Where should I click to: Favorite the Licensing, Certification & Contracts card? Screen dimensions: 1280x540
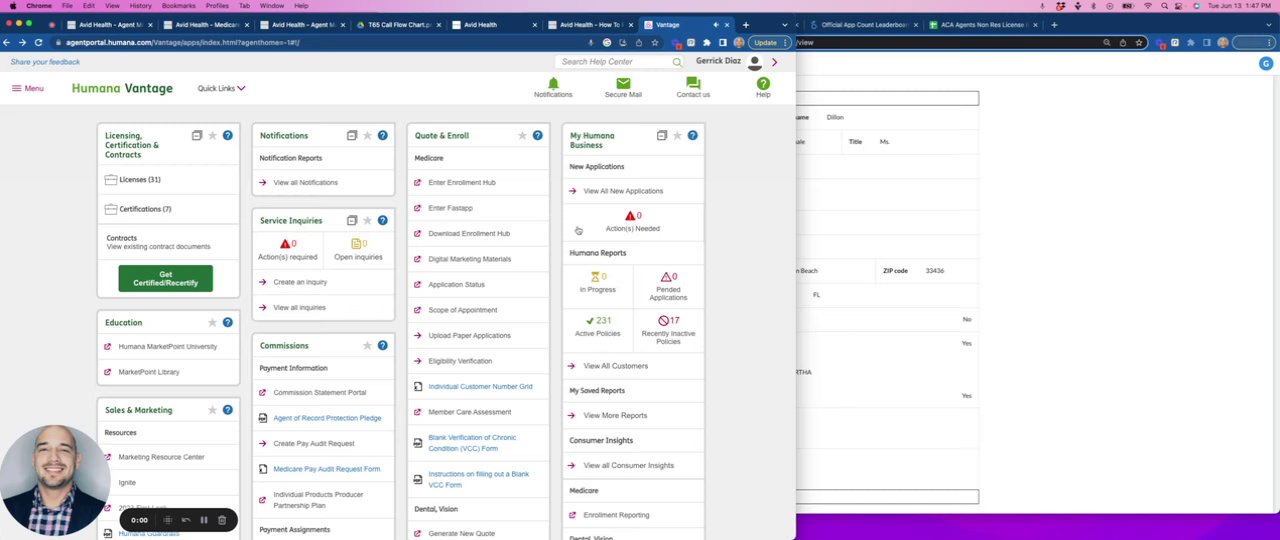click(x=212, y=135)
